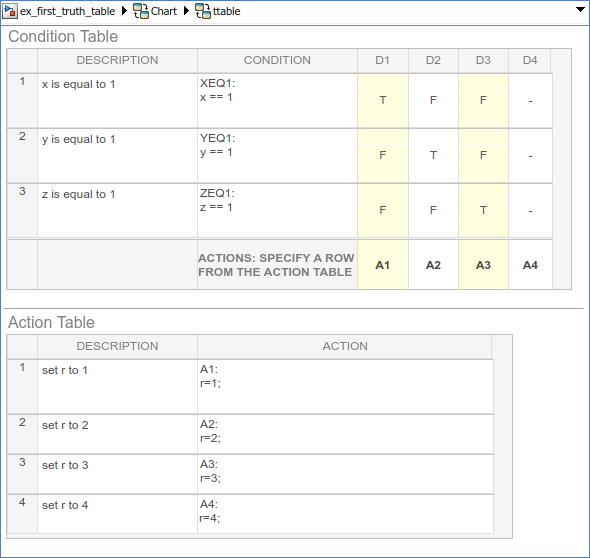This screenshot has width=590, height=558.
Task: Select condition row number 2
Action: [22, 155]
